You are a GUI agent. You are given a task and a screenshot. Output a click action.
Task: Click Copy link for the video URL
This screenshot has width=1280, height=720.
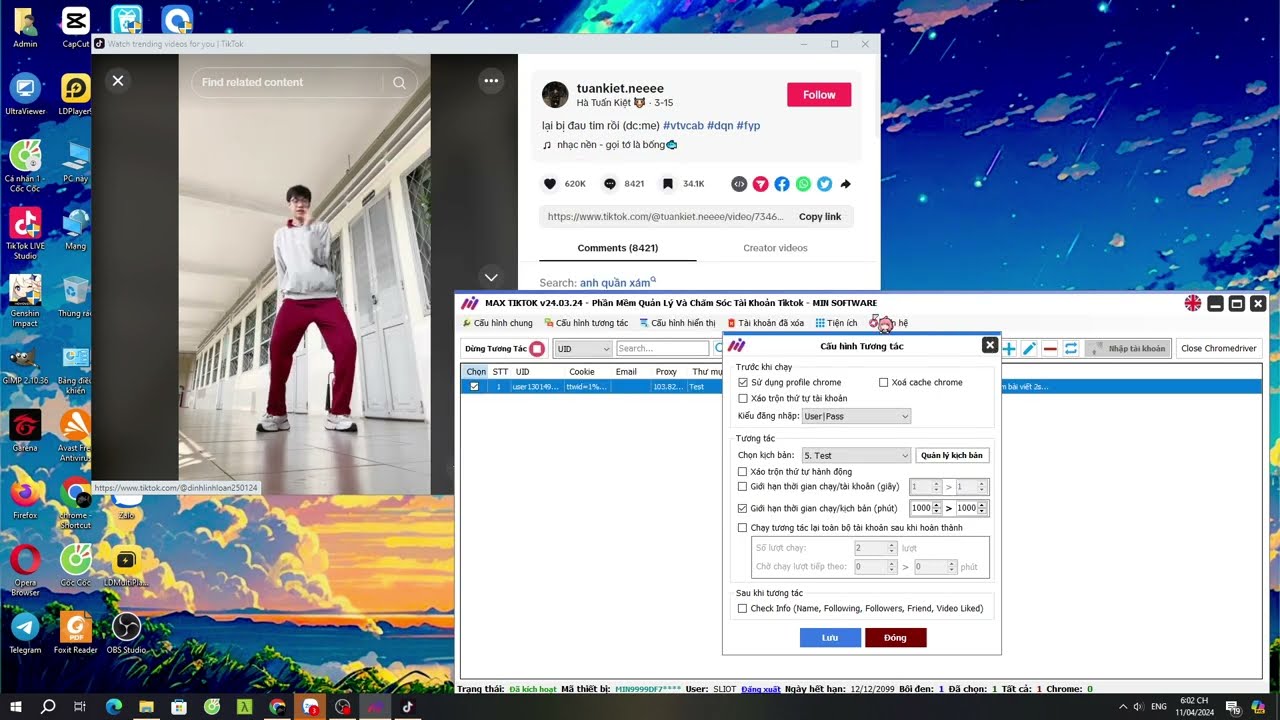click(820, 217)
